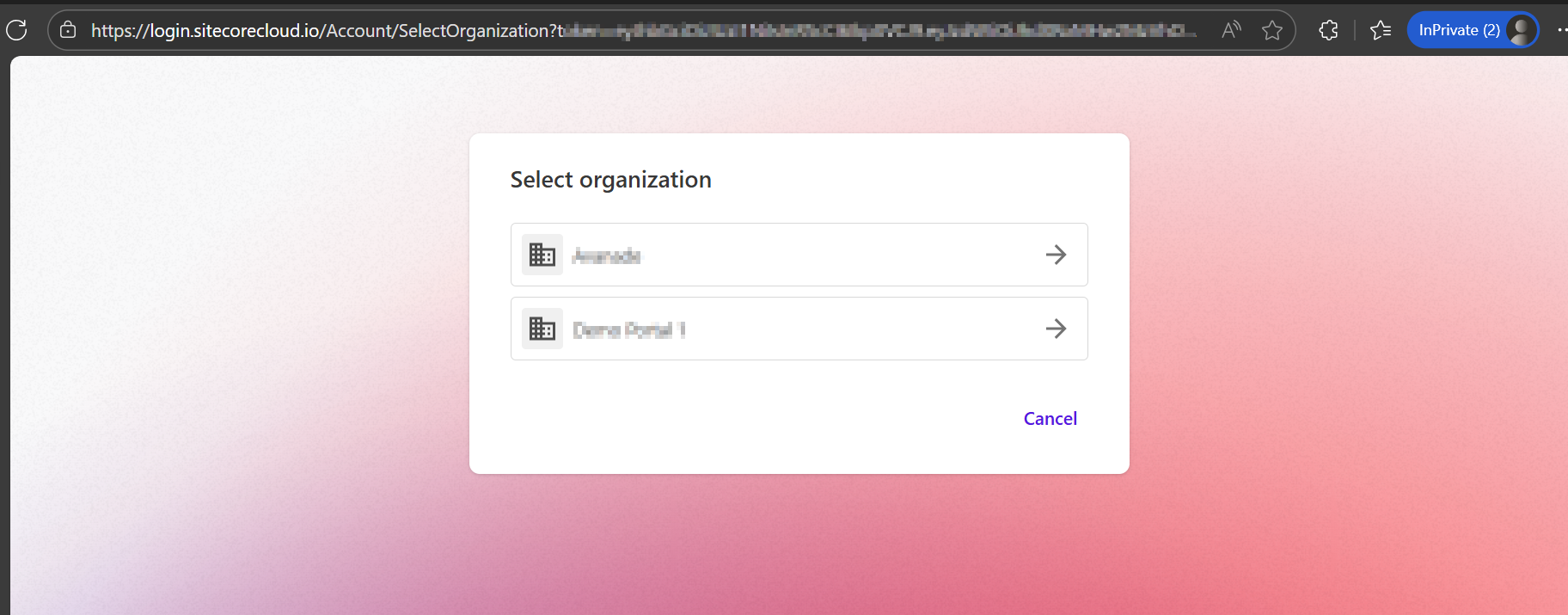Refresh the page with the reload icon
This screenshot has width=1568, height=615.
[x=16, y=30]
